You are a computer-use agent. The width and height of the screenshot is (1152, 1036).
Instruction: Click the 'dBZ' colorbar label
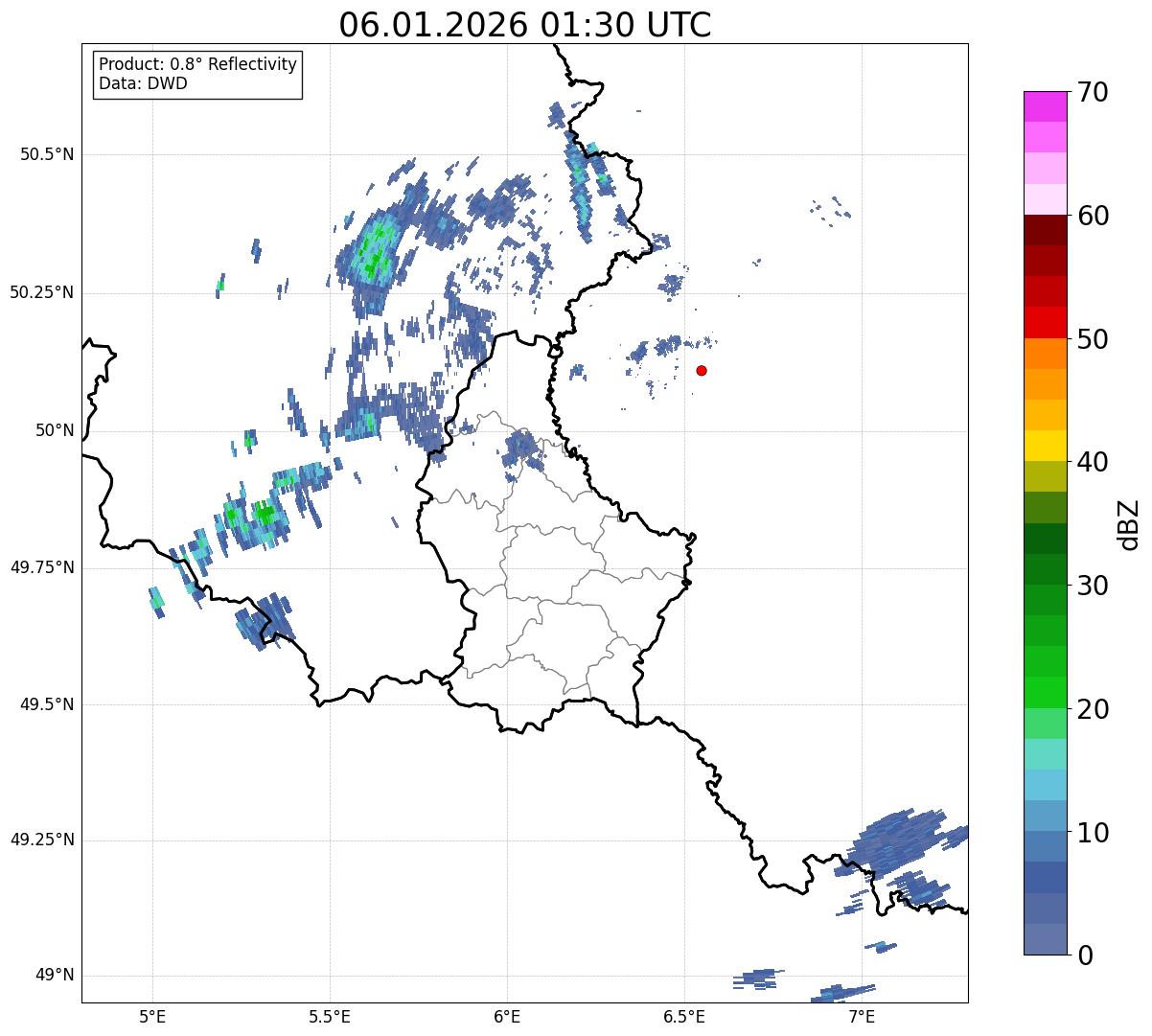(x=1129, y=523)
